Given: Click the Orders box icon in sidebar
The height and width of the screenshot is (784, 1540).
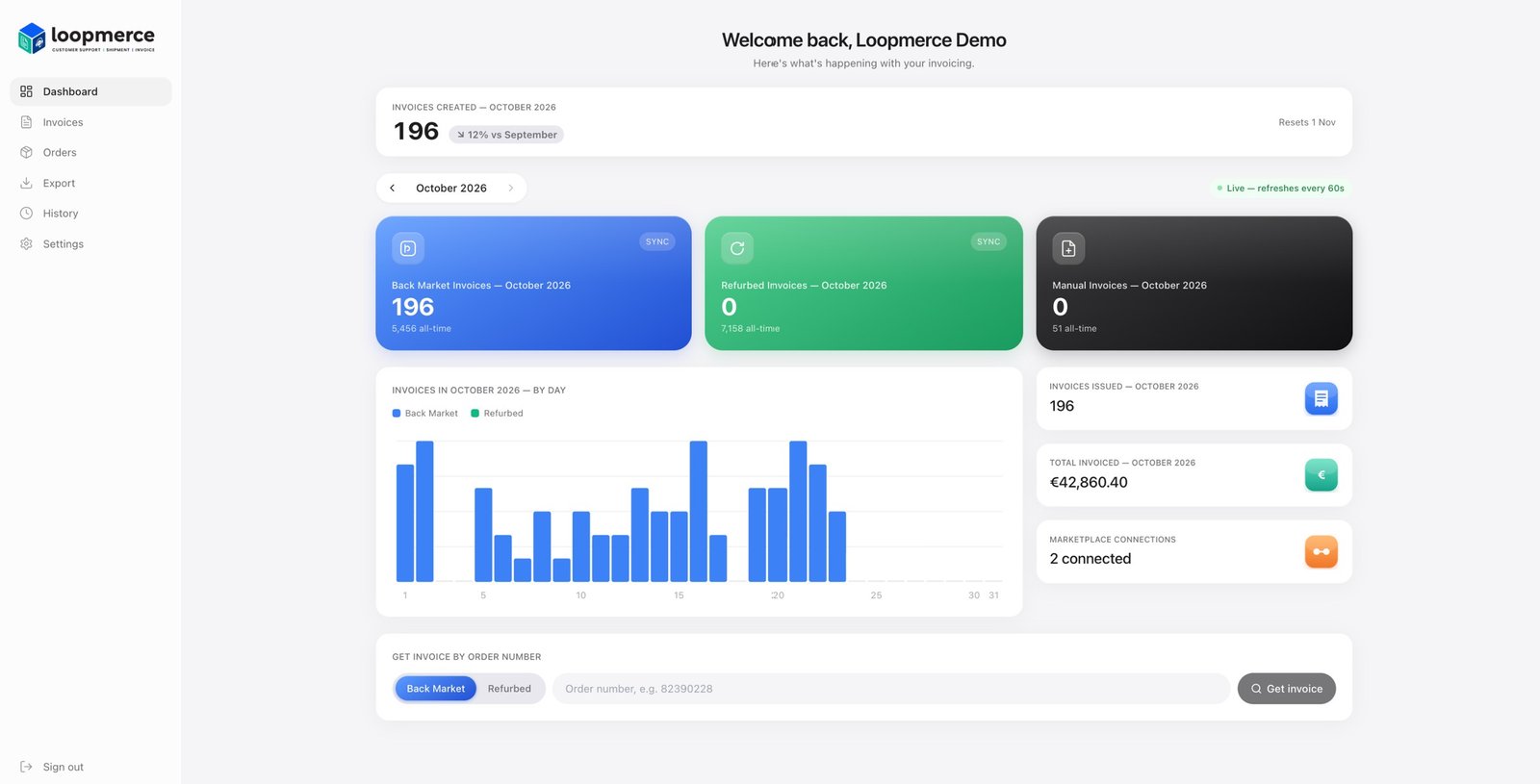Looking at the screenshot, I should pos(26,152).
